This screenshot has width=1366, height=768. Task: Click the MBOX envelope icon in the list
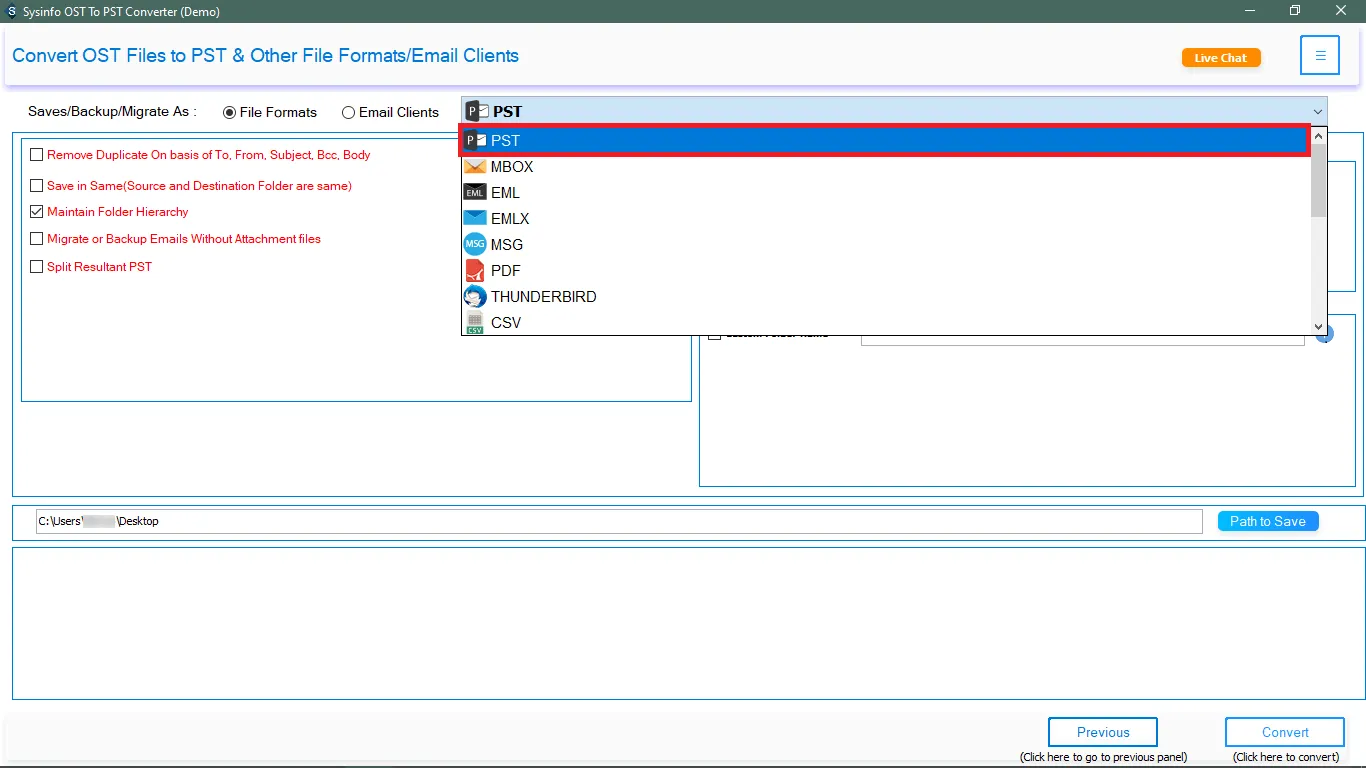(x=475, y=167)
